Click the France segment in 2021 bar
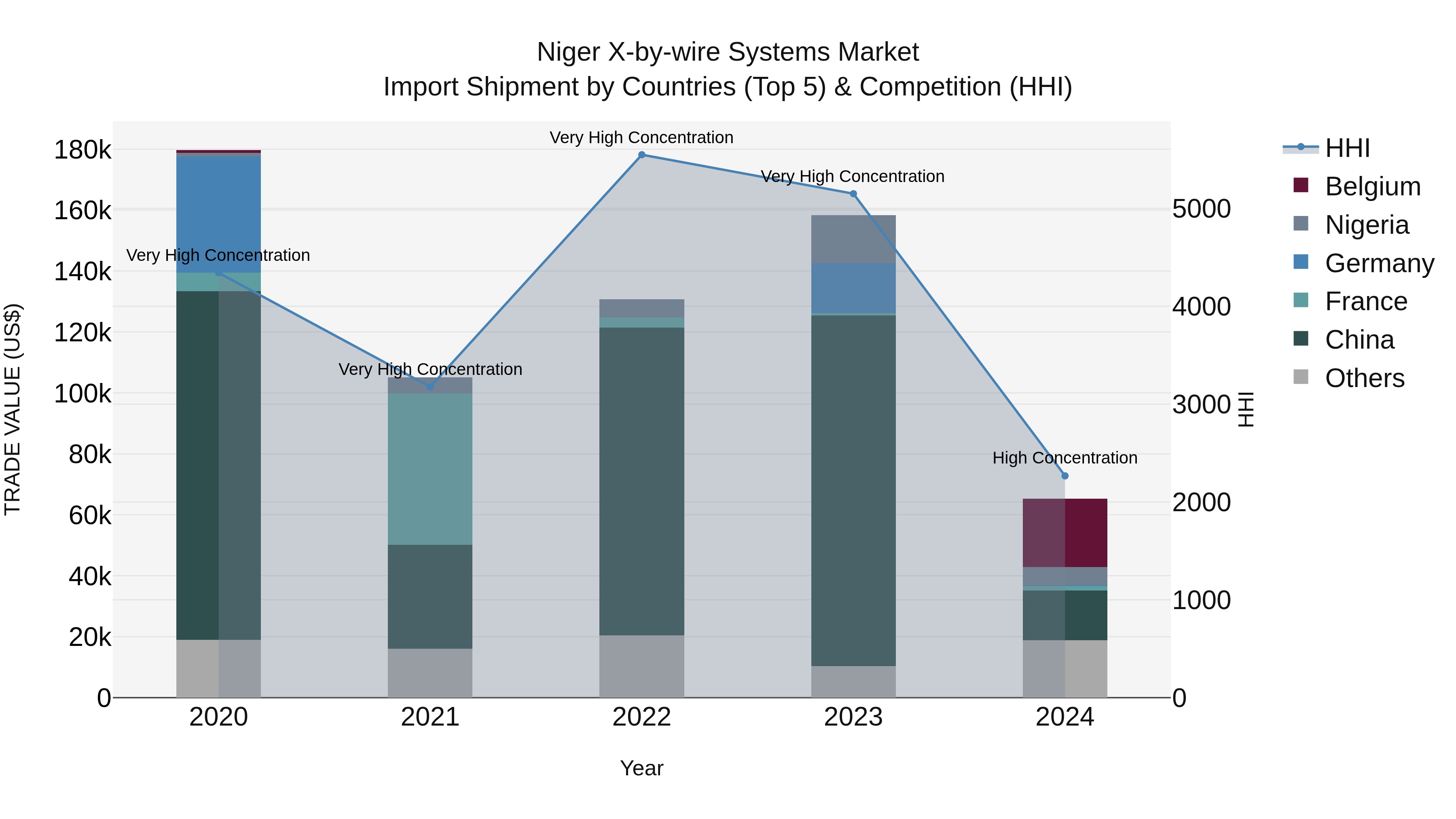 [430, 469]
